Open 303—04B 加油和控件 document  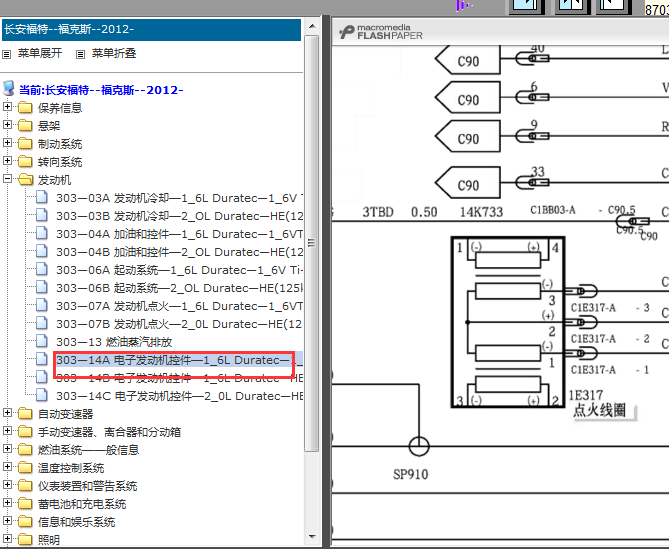tap(179, 252)
